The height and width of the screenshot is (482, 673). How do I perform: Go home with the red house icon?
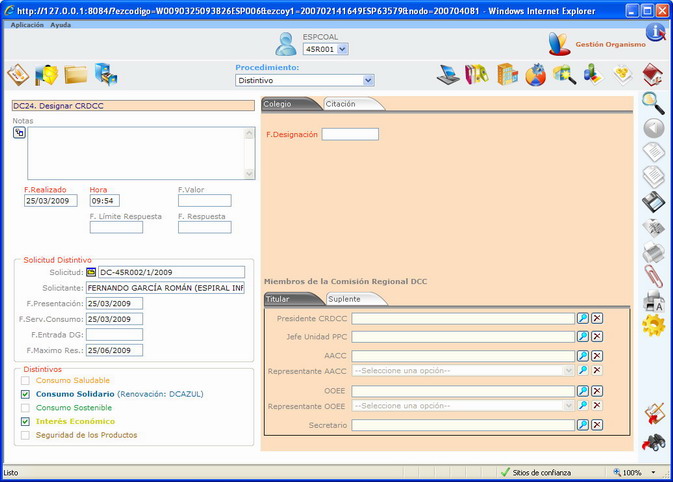point(653,75)
